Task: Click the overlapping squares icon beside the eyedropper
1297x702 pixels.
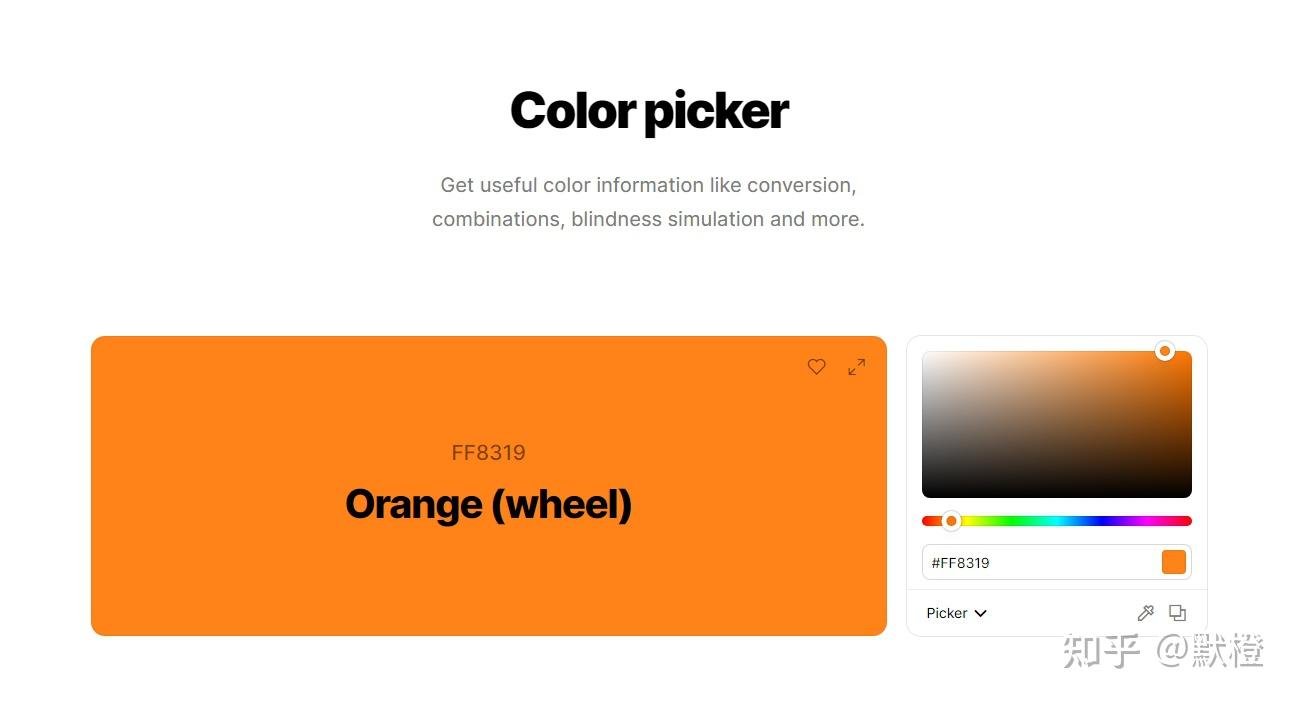Action: pyautogui.click(x=1178, y=613)
